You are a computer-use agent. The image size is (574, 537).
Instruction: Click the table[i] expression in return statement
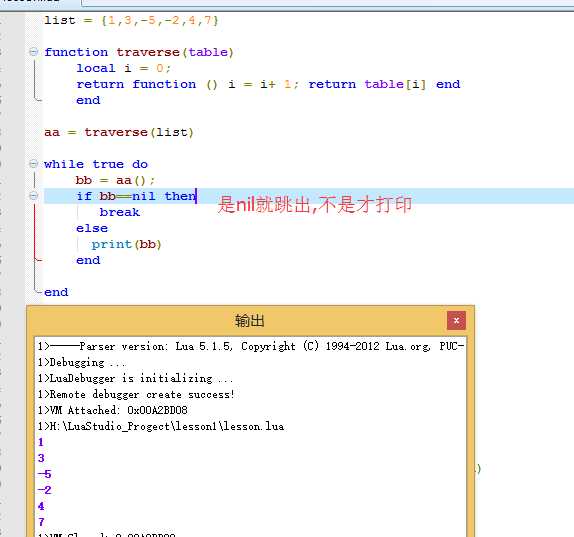(395, 84)
